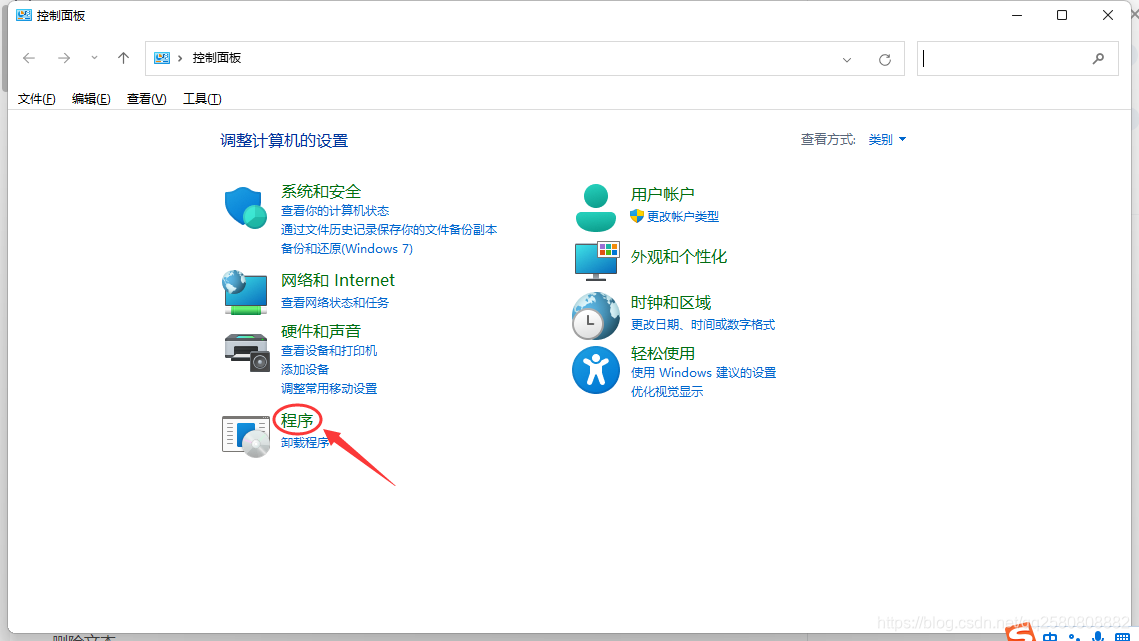This screenshot has width=1139, height=641.
Task: Open 轻松使用 category link
Action: [x=662, y=353]
